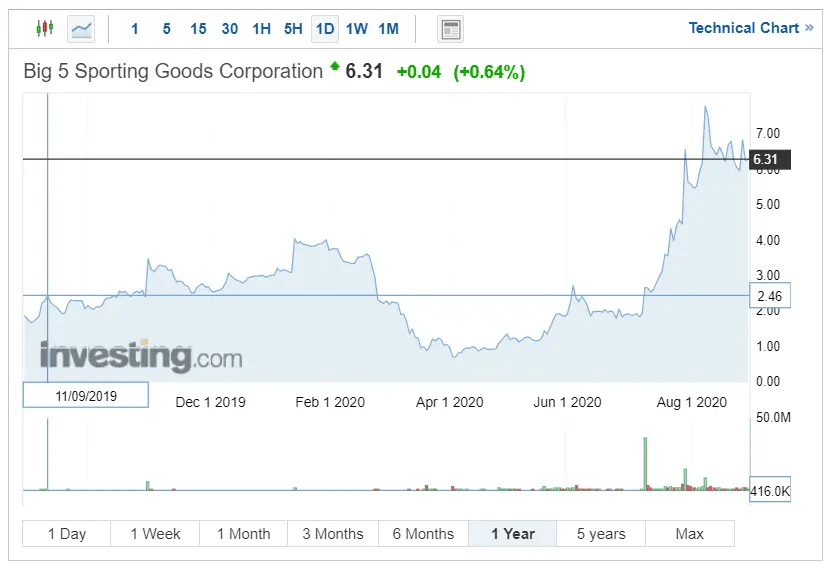
Task: Select the area chart icon
Action: point(81,29)
